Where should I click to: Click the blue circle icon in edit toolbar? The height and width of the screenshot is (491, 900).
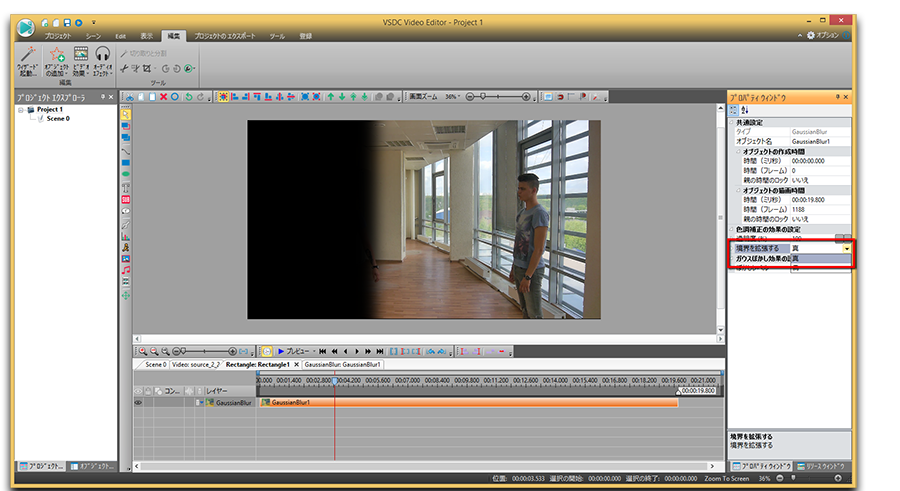tap(174, 97)
